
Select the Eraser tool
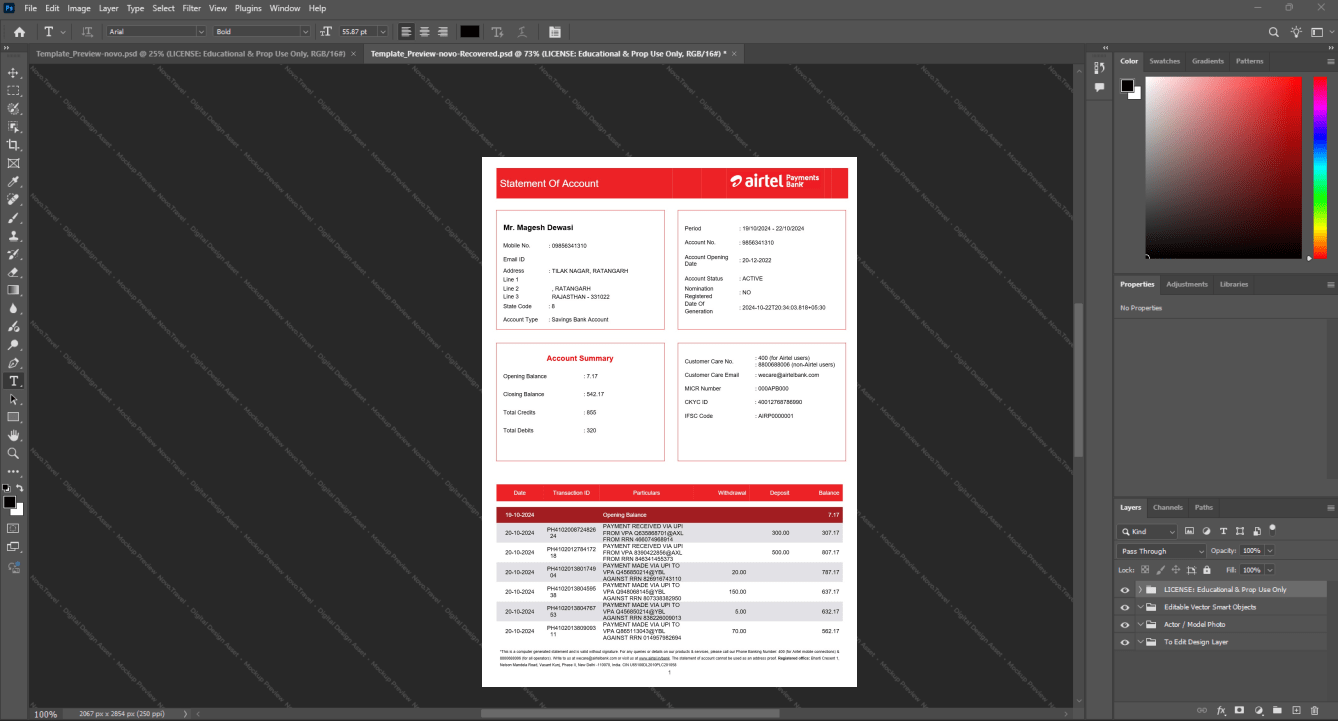[14, 272]
